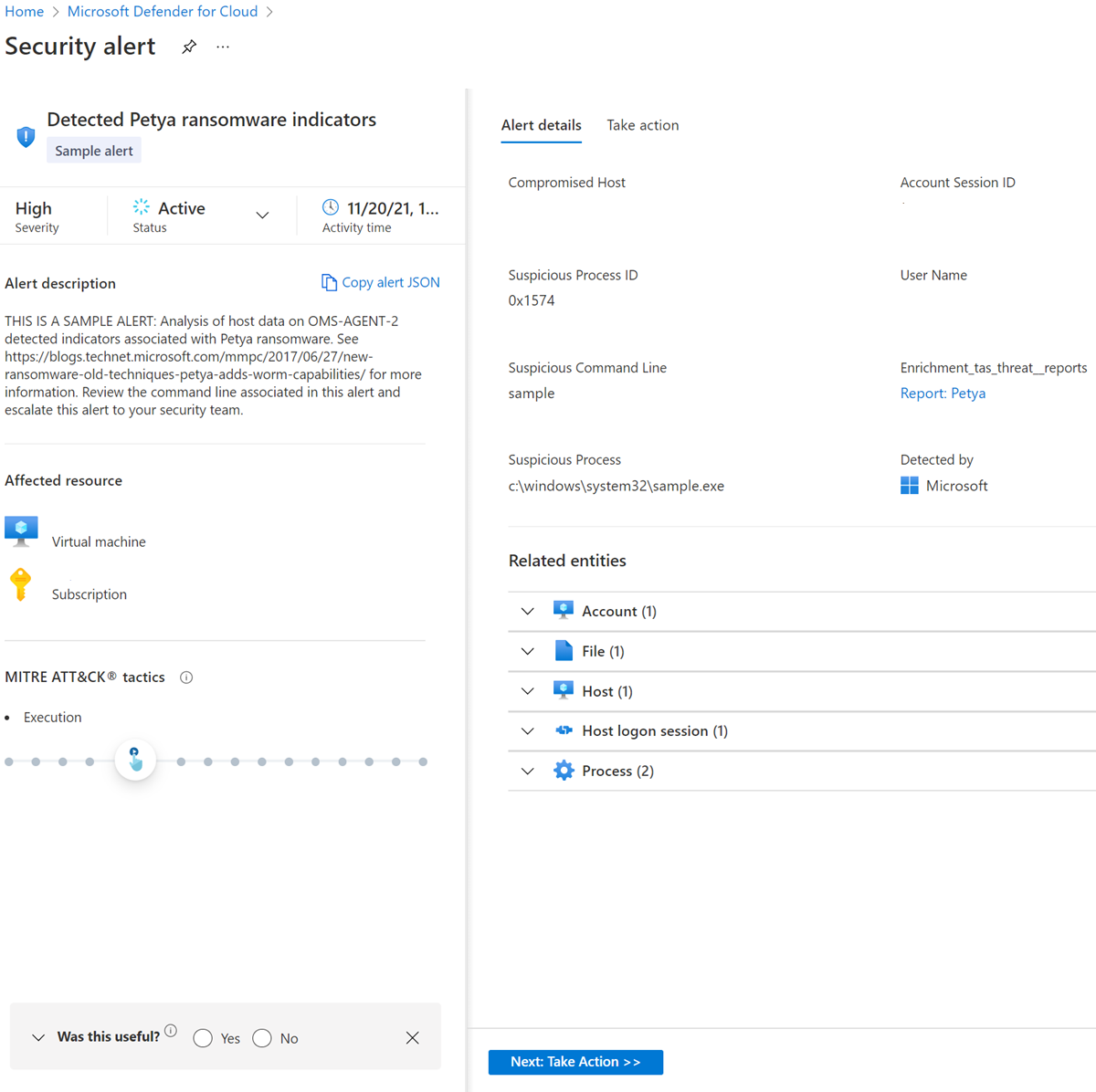This screenshot has width=1096, height=1092.
Task: Open the info icon next to MITRE ATT&CK tactics
Action: coord(186,677)
